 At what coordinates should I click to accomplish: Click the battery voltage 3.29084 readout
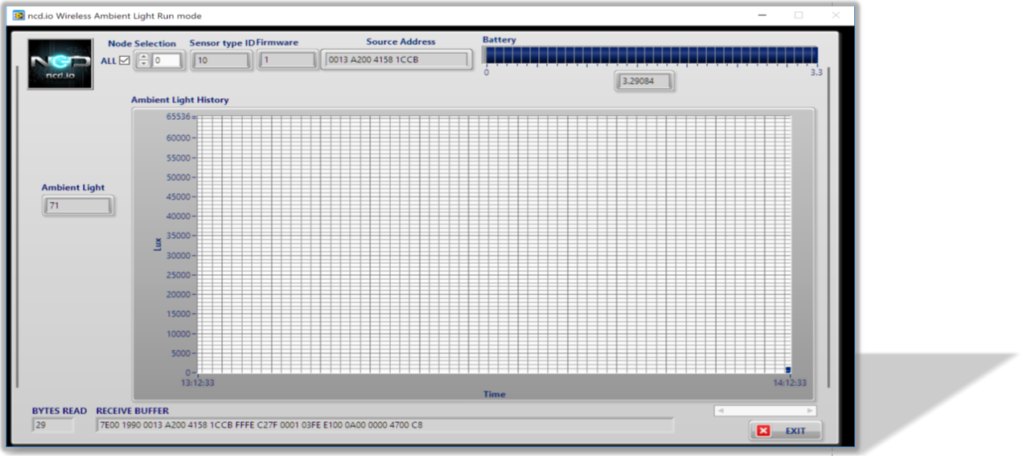tap(645, 82)
